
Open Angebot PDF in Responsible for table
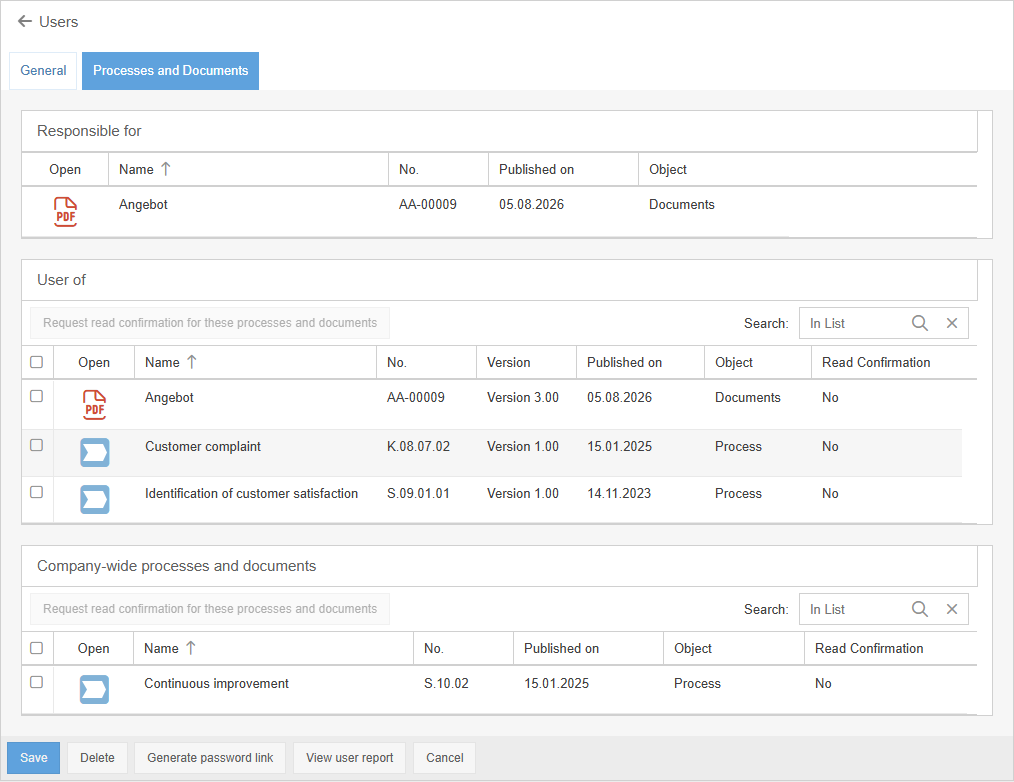point(65,212)
